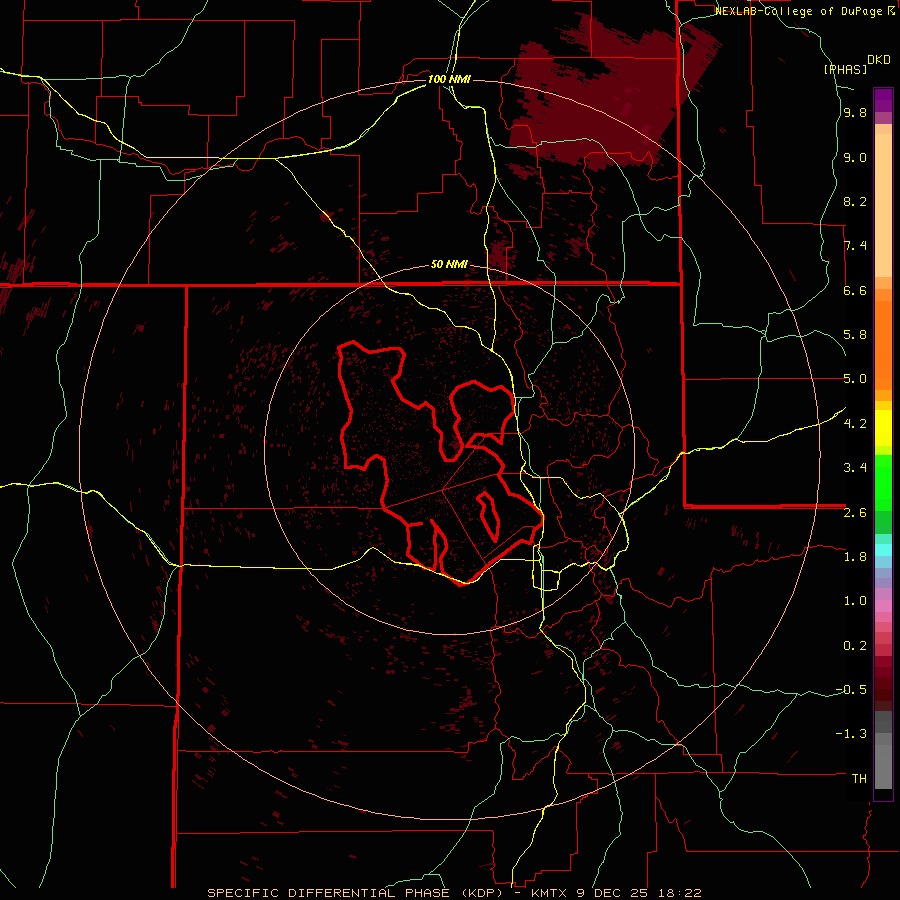
Task: Click the 3.4 value on the scale
Action: 855,467
